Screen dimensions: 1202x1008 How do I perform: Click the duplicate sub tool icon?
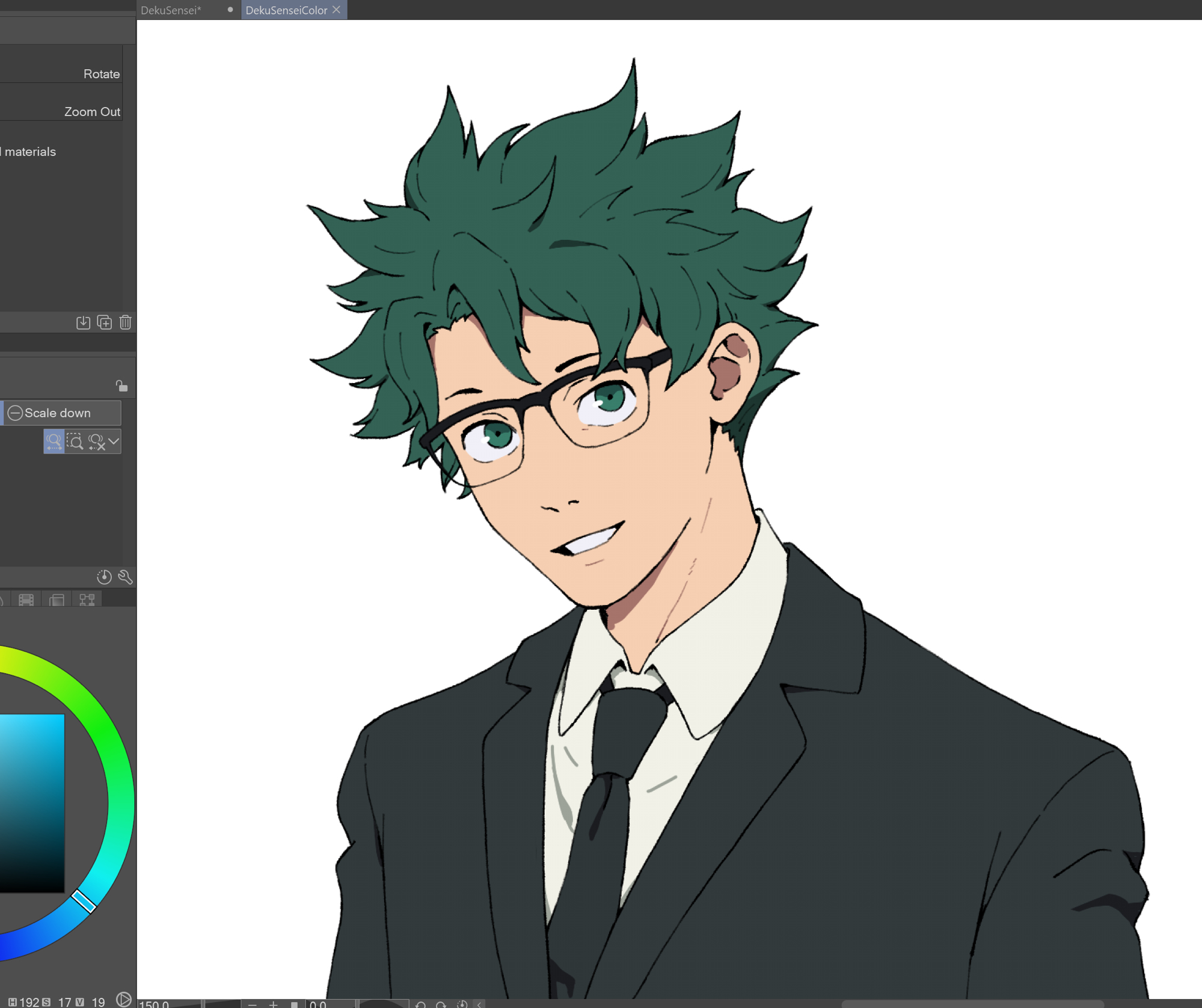tap(104, 322)
